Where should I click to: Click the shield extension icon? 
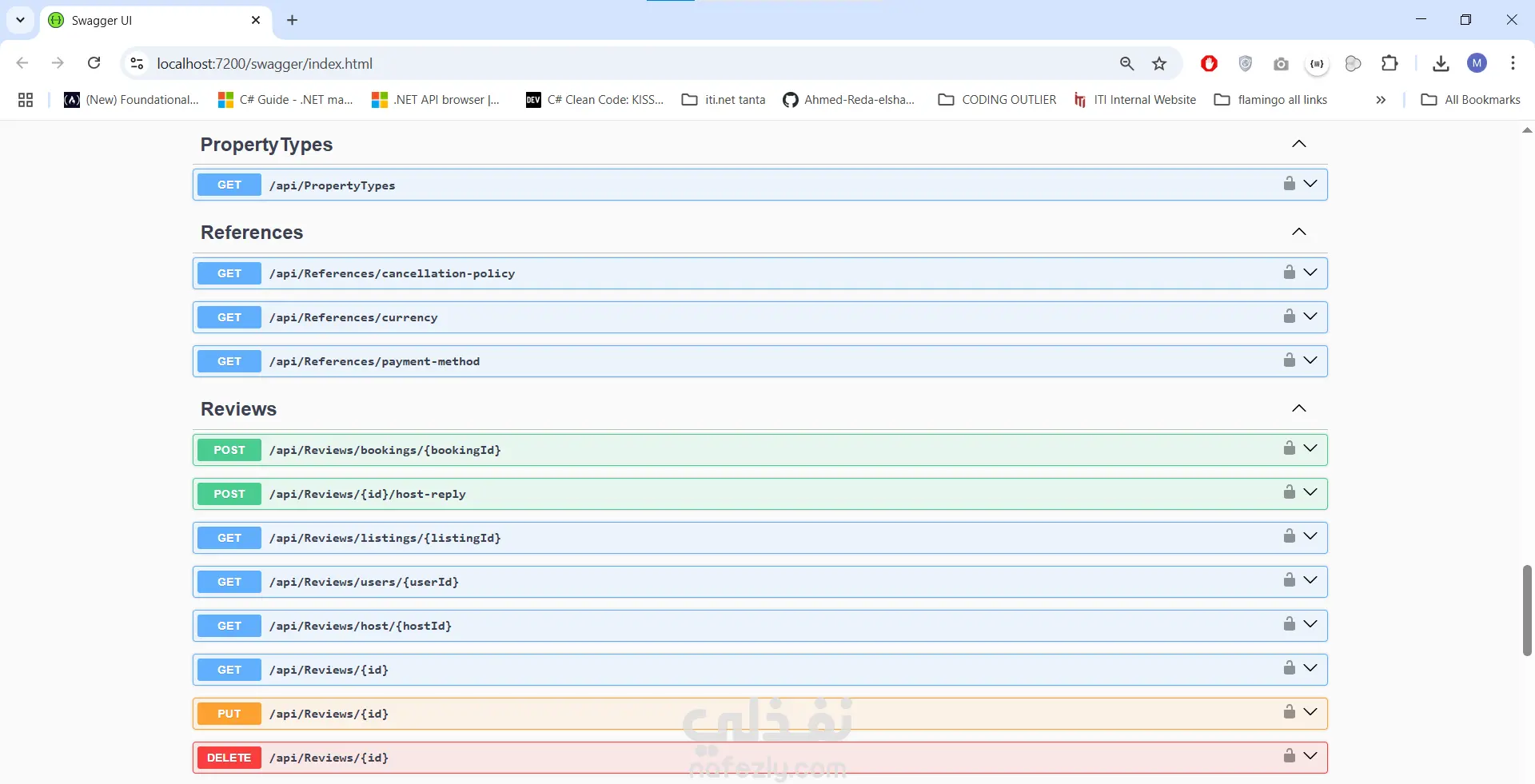click(x=1245, y=63)
